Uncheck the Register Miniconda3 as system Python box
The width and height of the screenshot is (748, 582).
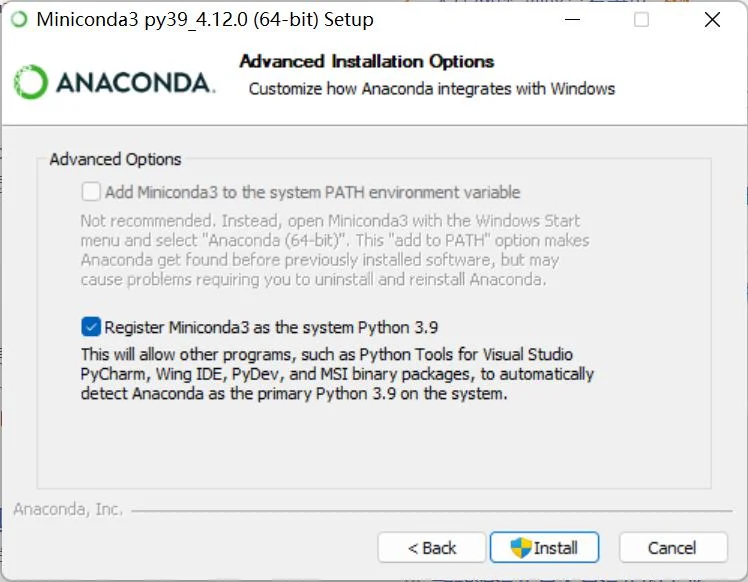(x=91, y=326)
